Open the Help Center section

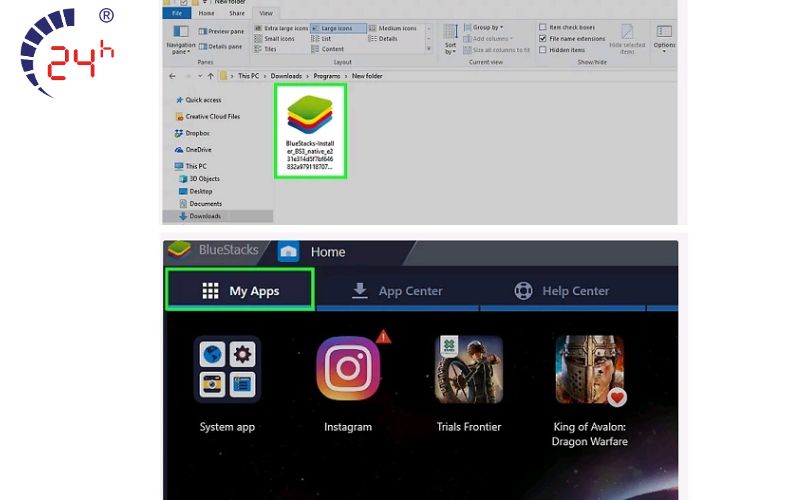(x=562, y=291)
